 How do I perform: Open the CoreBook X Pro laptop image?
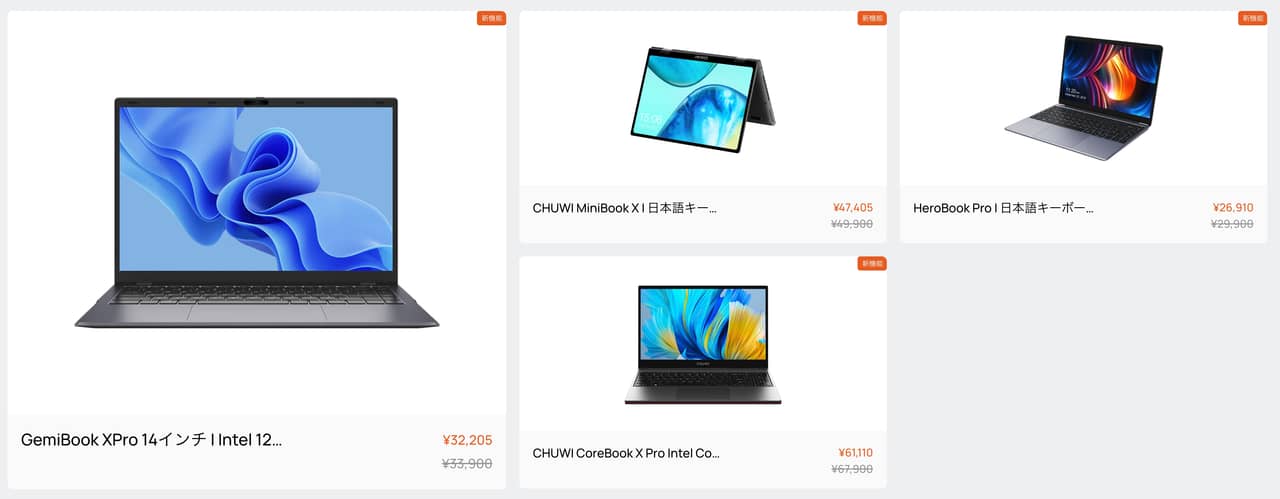[x=703, y=345]
